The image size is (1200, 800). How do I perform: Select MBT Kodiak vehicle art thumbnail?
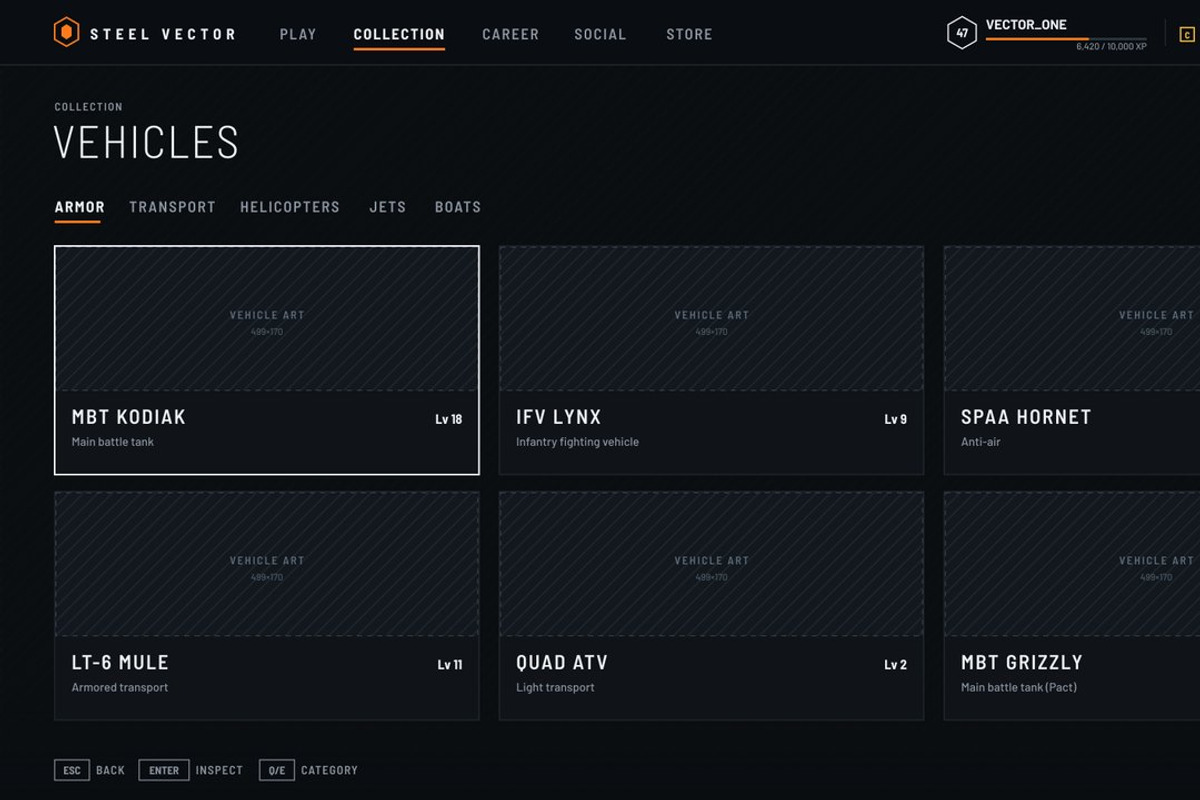(267, 319)
